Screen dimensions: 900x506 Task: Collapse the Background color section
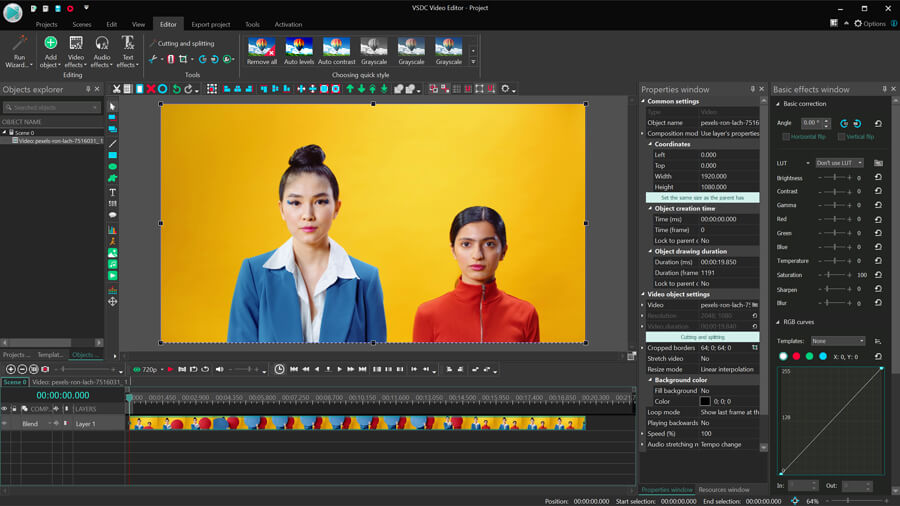tap(650, 380)
